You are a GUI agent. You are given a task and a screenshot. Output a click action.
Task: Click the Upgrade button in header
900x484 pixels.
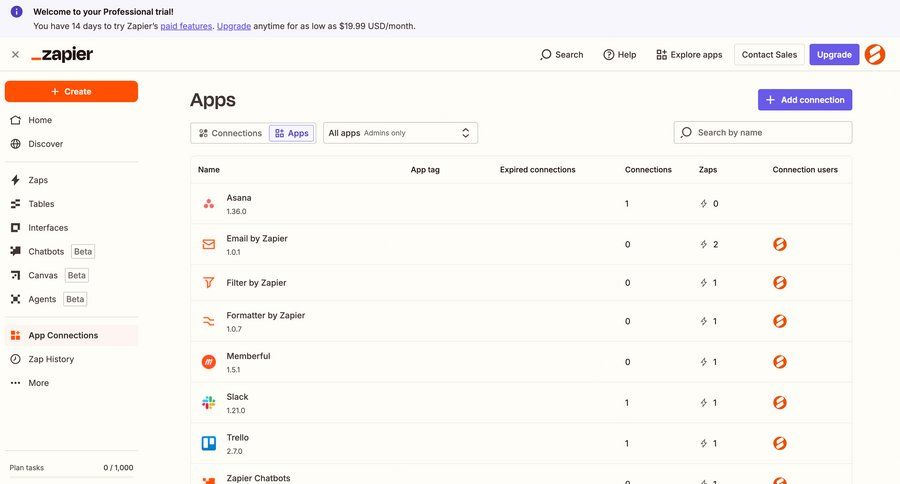click(x=834, y=55)
